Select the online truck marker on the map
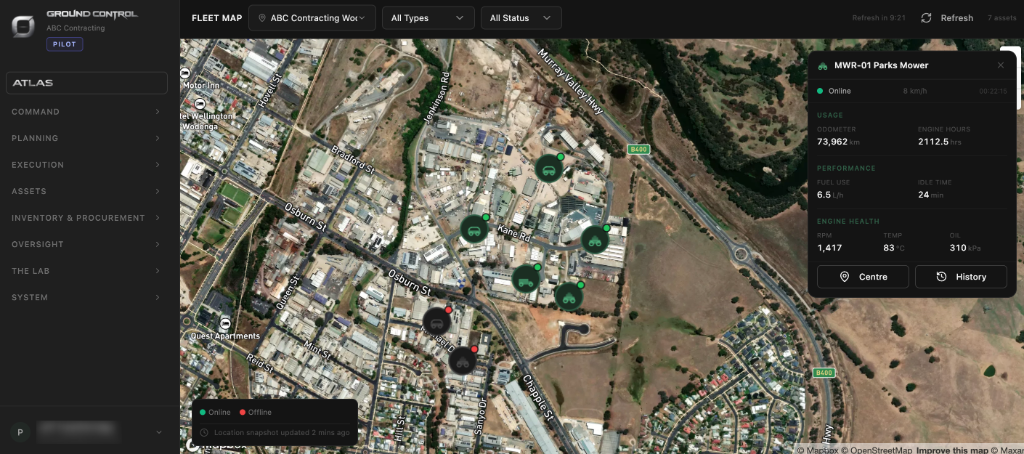The image size is (1024, 454). pos(526,279)
